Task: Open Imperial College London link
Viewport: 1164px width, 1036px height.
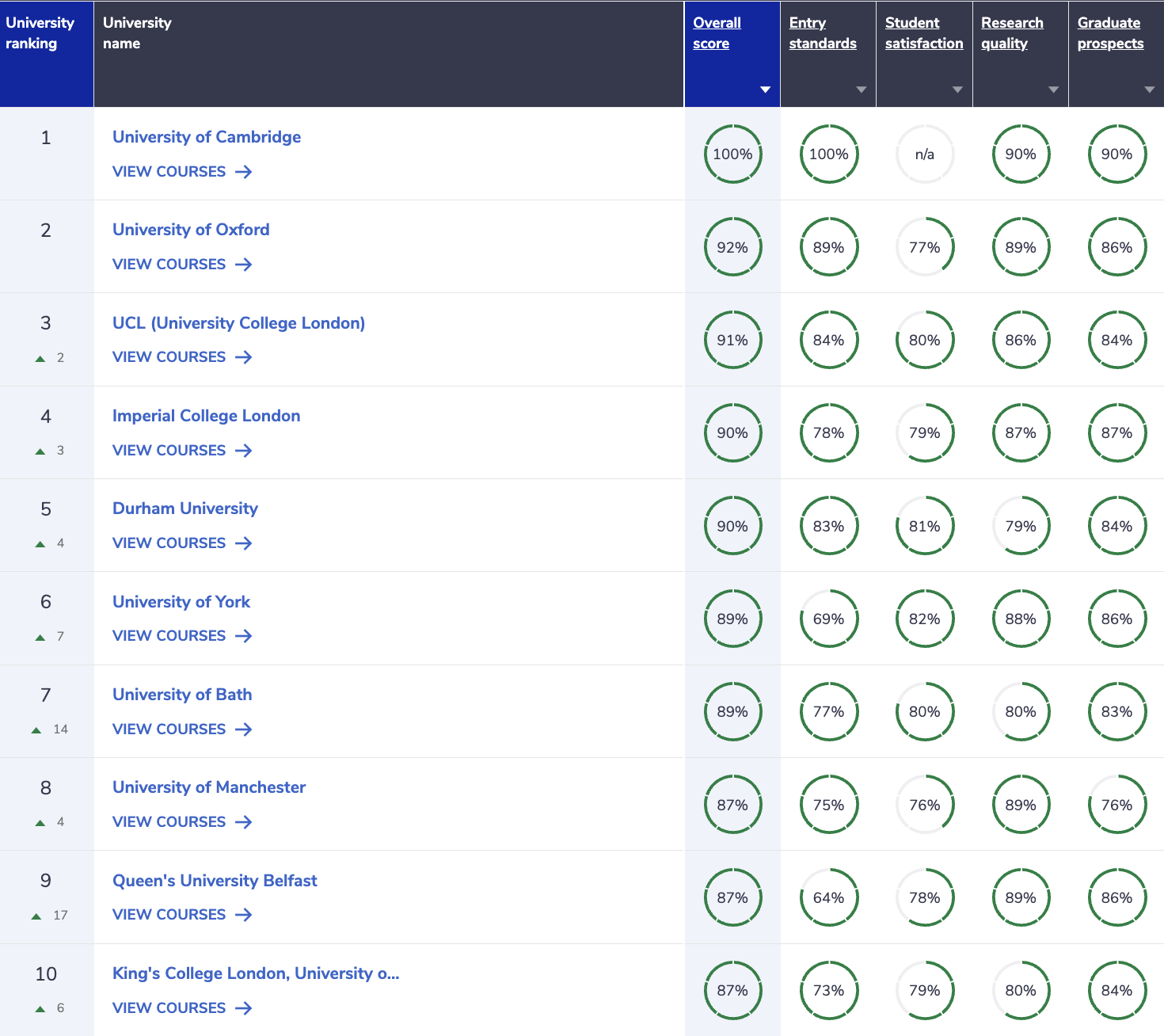Action: click(x=206, y=416)
